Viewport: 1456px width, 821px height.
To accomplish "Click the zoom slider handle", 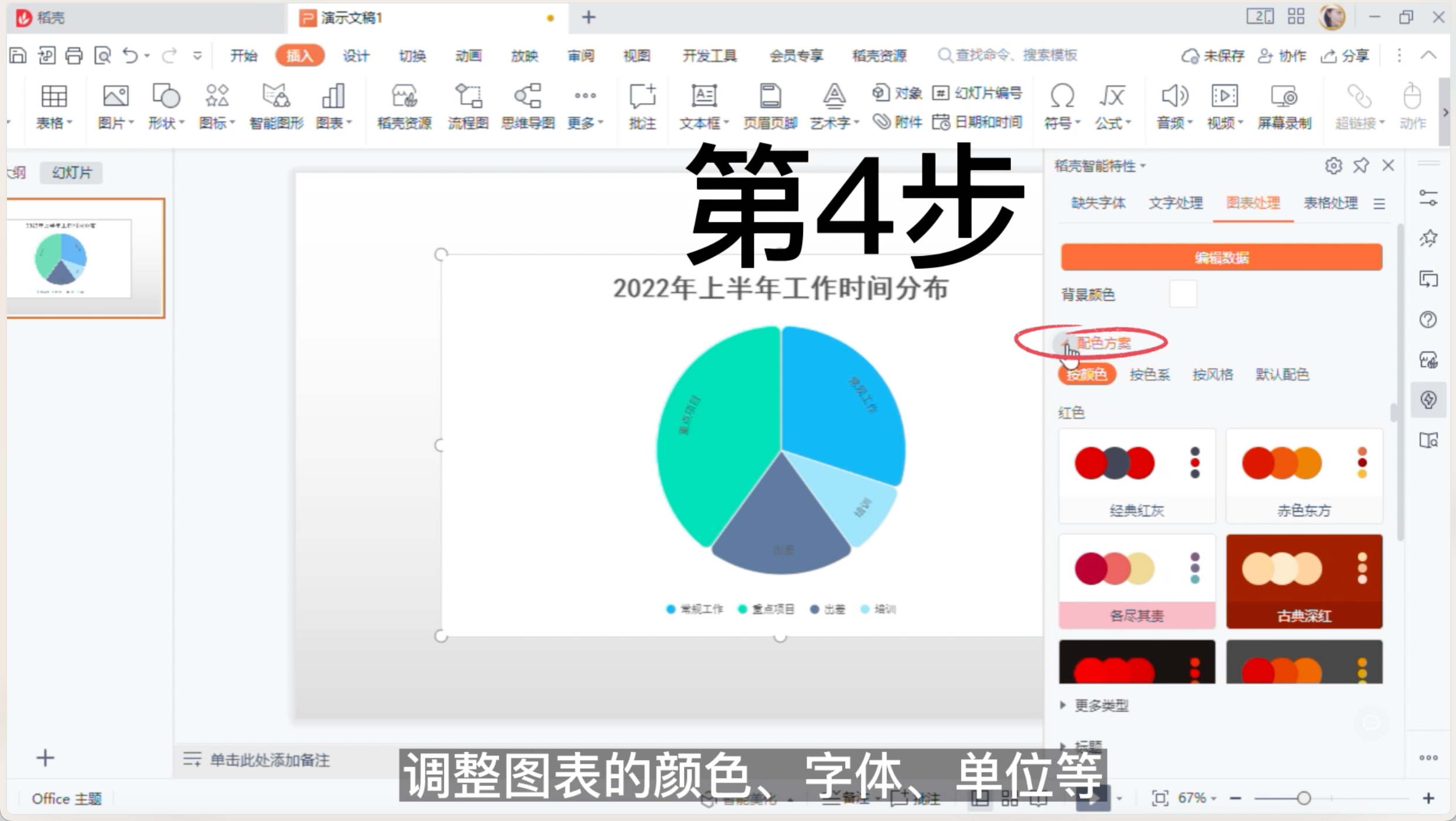I will pyautogui.click(x=1303, y=798).
